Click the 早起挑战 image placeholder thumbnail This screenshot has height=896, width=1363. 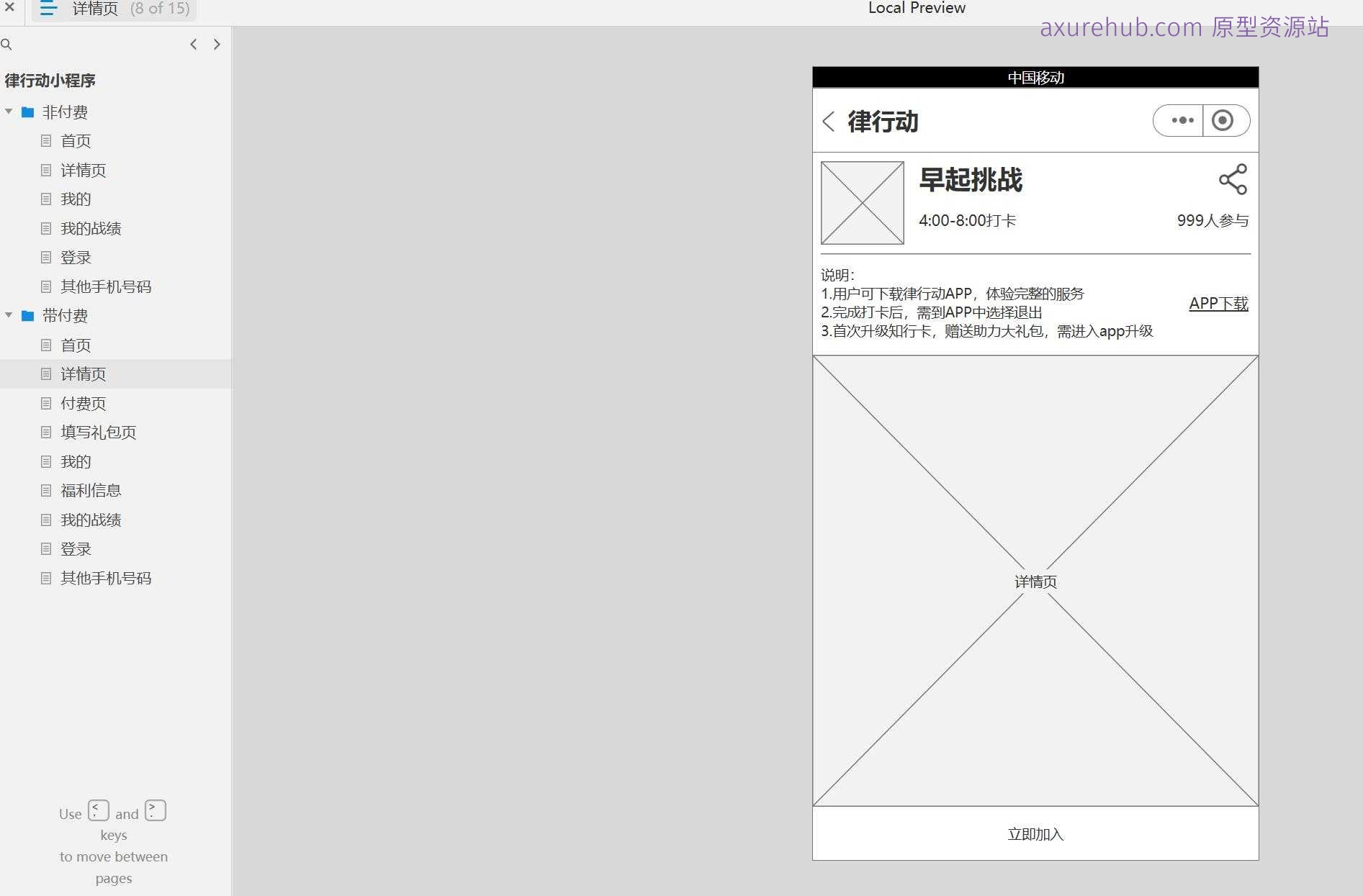(x=863, y=203)
